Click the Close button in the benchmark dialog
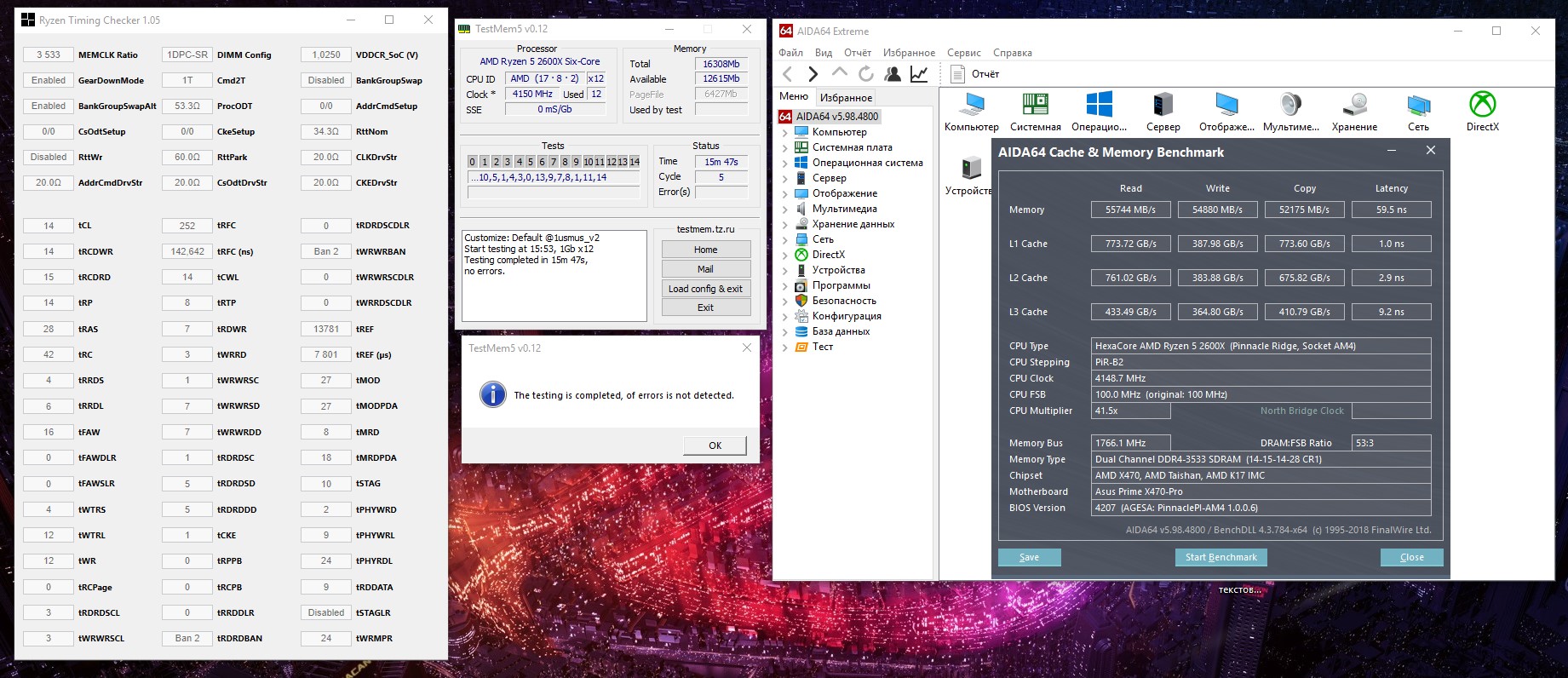Viewport: 1568px width, 678px height. (1411, 557)
